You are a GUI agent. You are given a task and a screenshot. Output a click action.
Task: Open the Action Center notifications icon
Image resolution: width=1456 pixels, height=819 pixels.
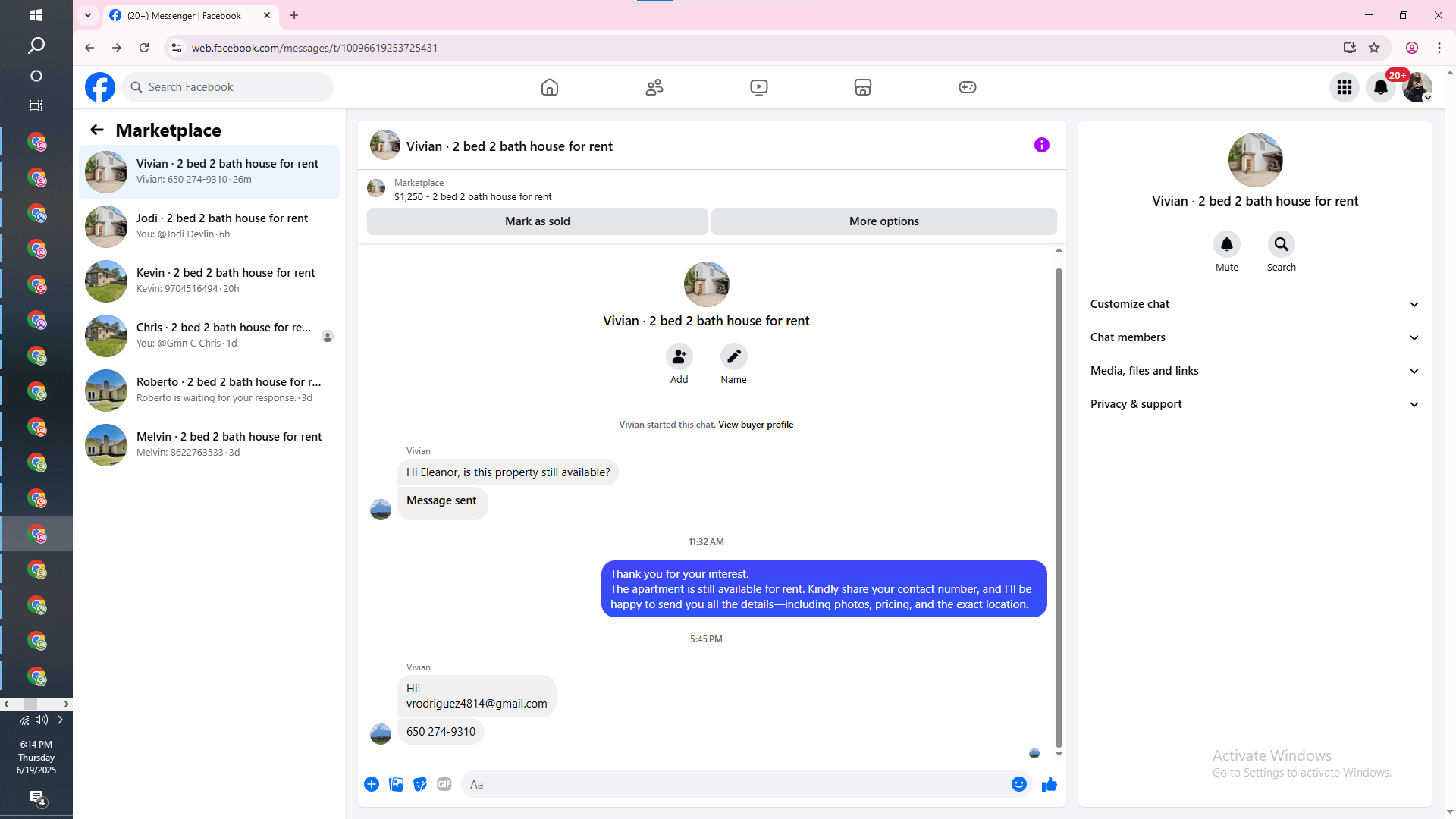(x=37, y=798)
